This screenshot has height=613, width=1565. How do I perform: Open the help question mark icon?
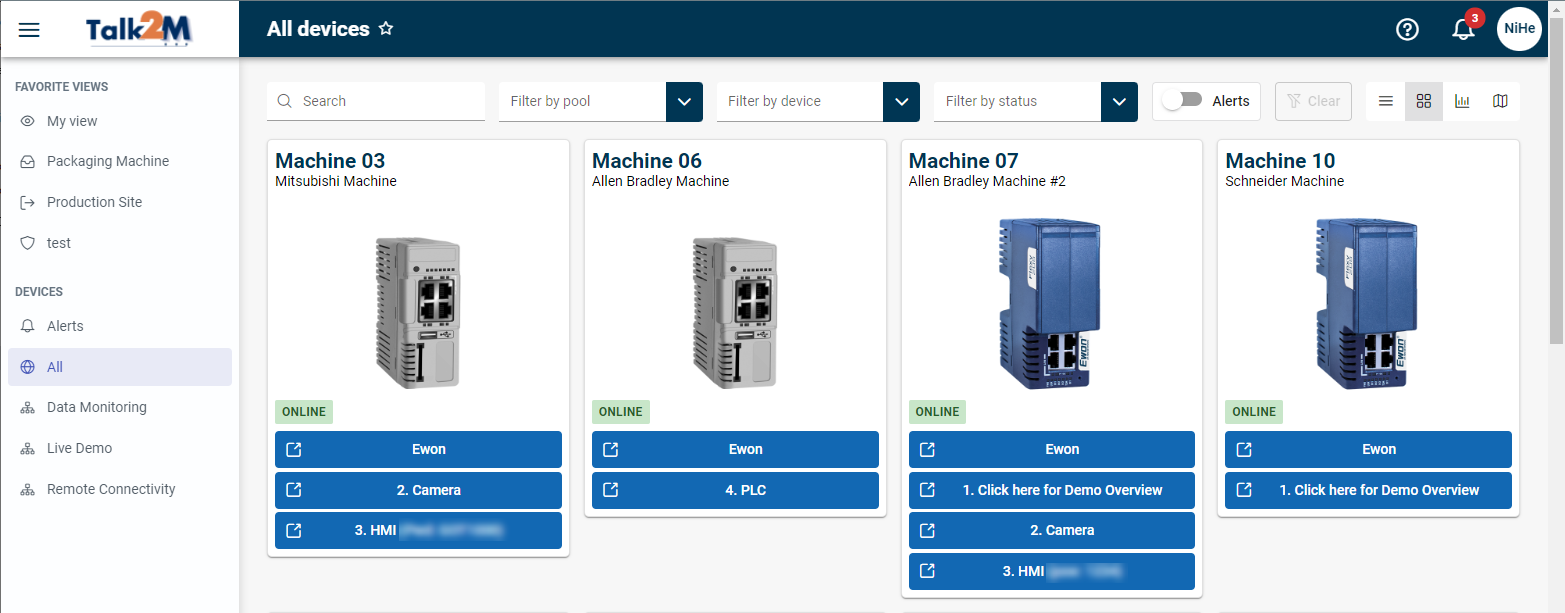pyautogui.click(x=1407, y=29)
